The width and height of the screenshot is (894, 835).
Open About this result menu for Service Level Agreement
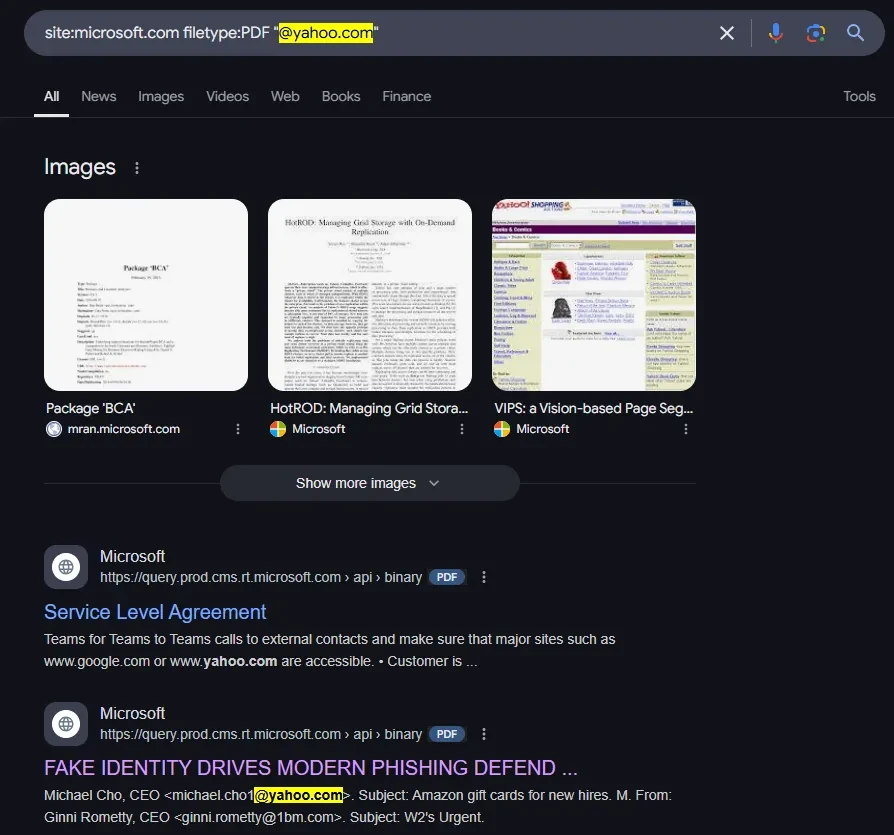click(x=483, y=577)
